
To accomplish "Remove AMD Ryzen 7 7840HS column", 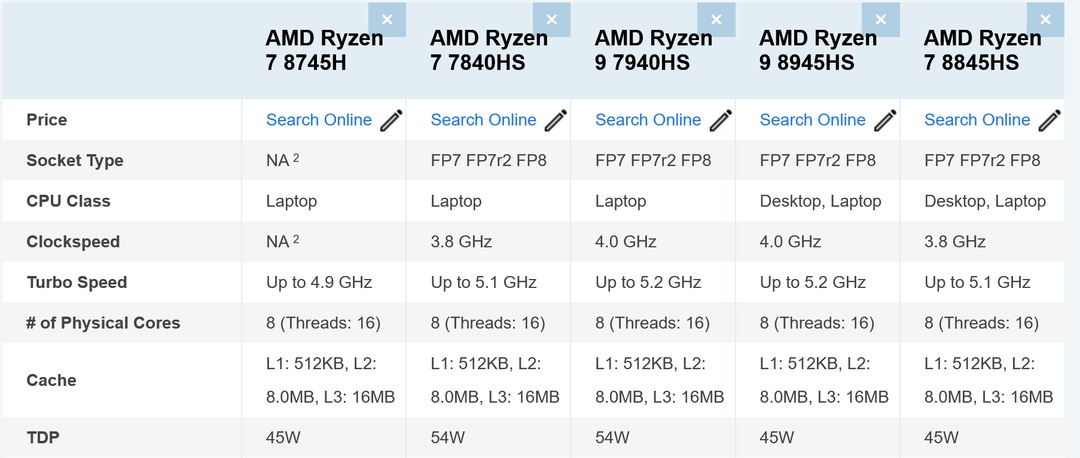I will (552, 20).
